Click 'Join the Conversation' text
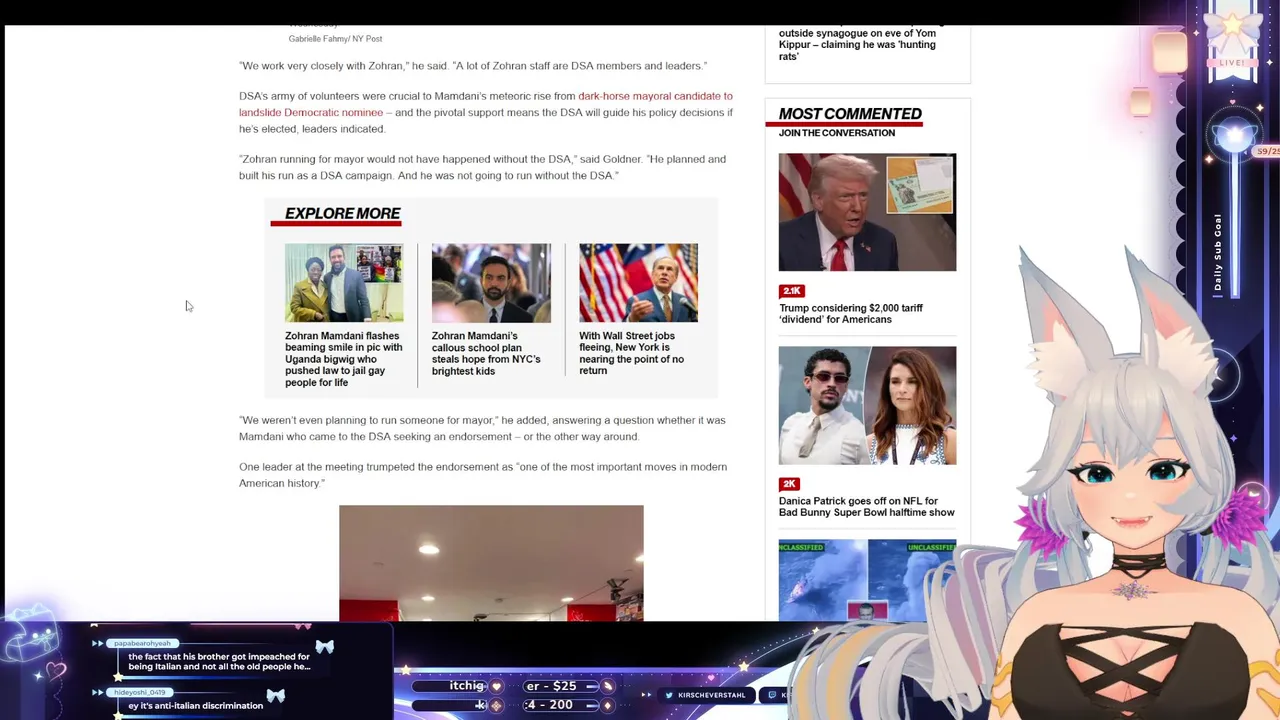This screenshot has width=1280, height=720. pyautogui.click(x=837, y=133)
